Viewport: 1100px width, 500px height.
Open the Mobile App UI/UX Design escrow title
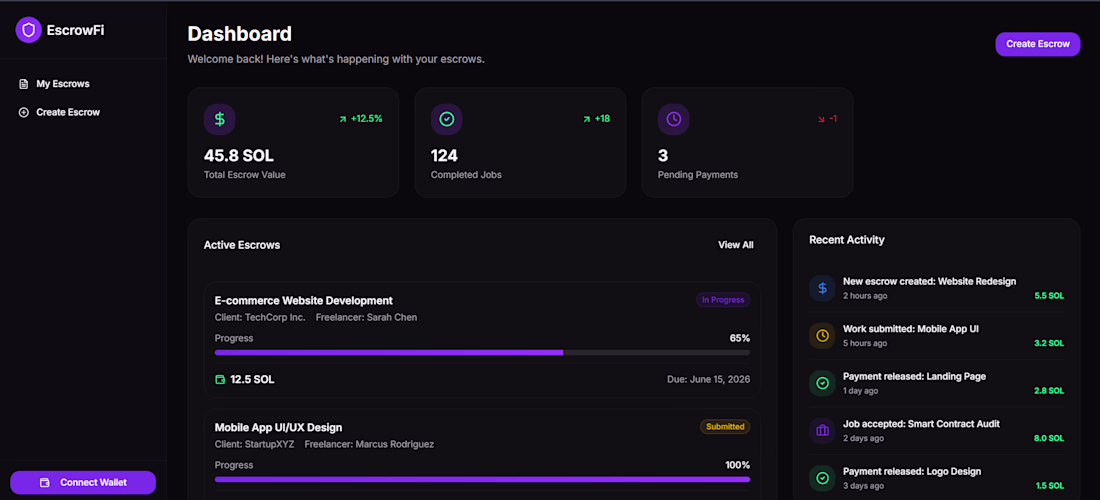279,427
